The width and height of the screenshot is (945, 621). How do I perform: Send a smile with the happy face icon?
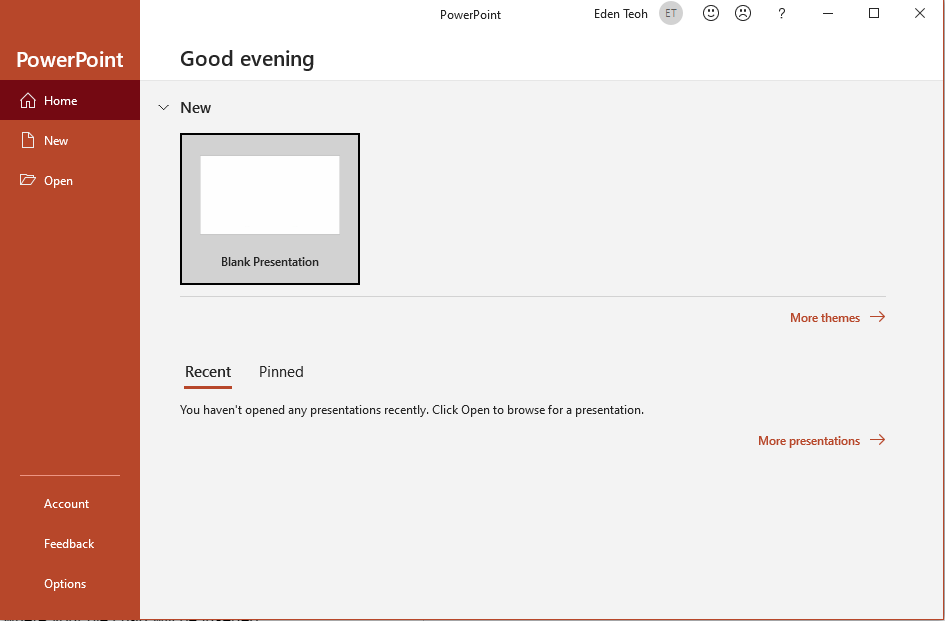coord(711,14)
